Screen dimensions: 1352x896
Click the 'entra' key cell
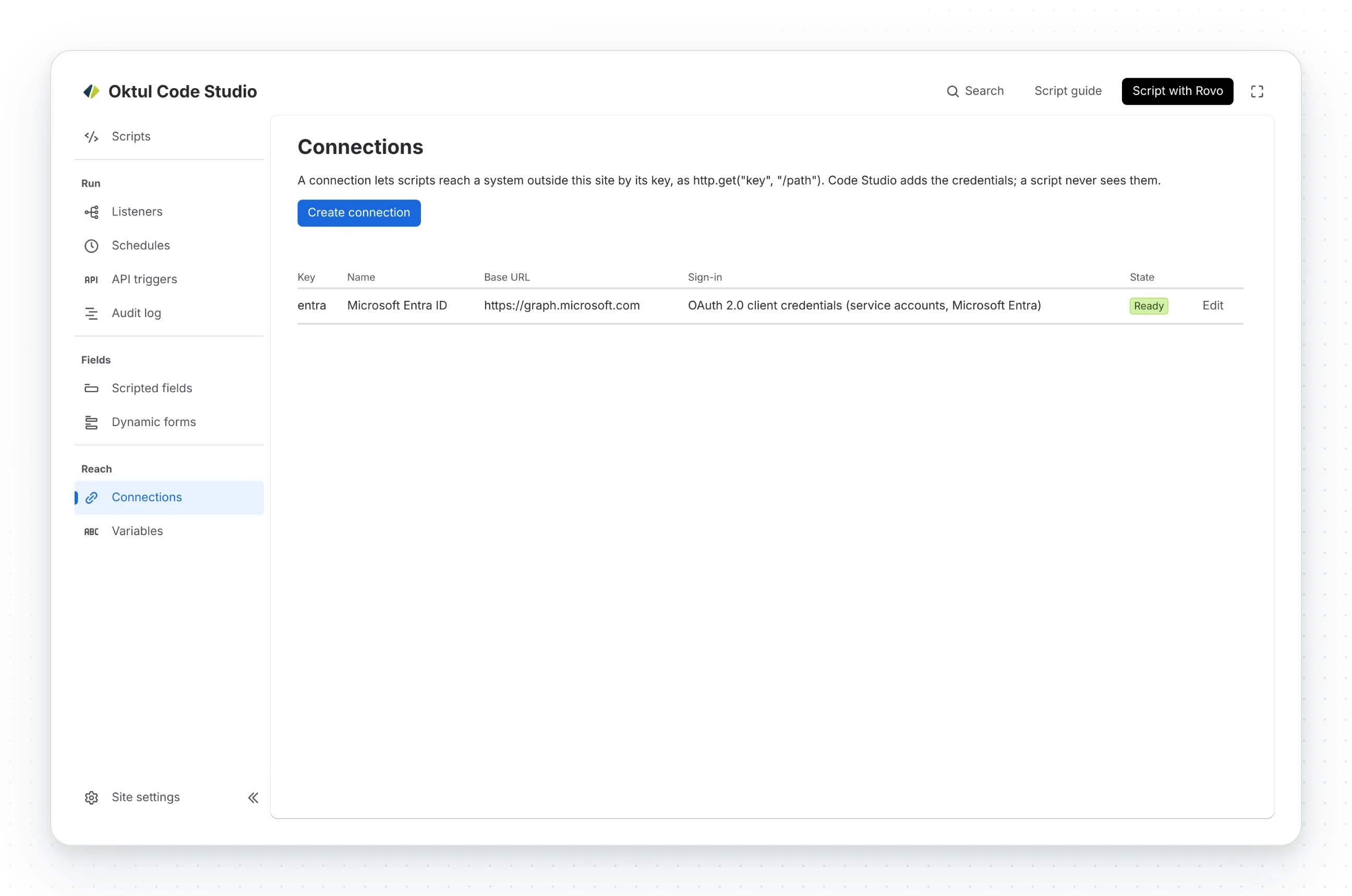click(311, 306)
